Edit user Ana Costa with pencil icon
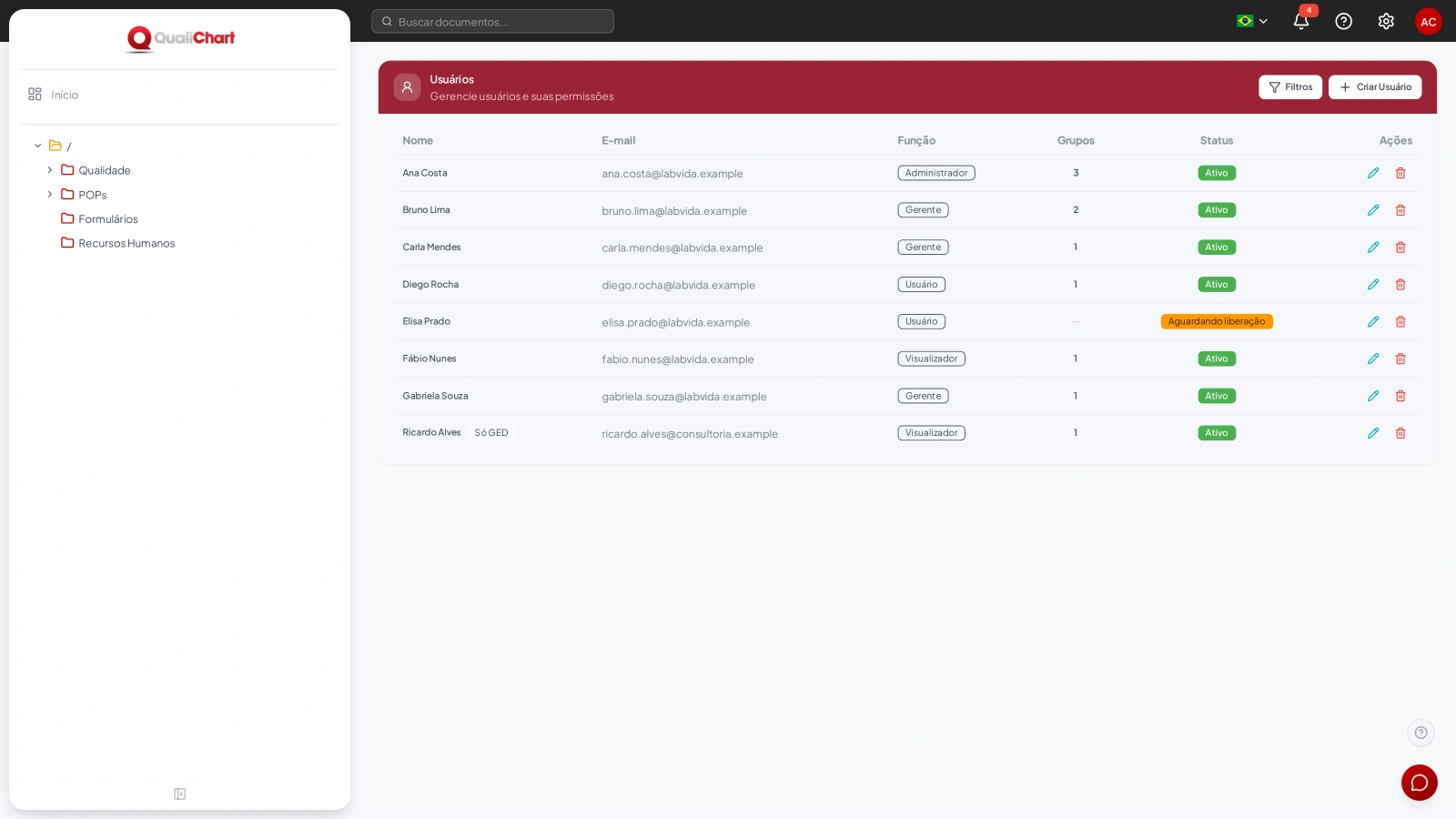The height and width of the screenshot is (819, 1456). 1373,173
